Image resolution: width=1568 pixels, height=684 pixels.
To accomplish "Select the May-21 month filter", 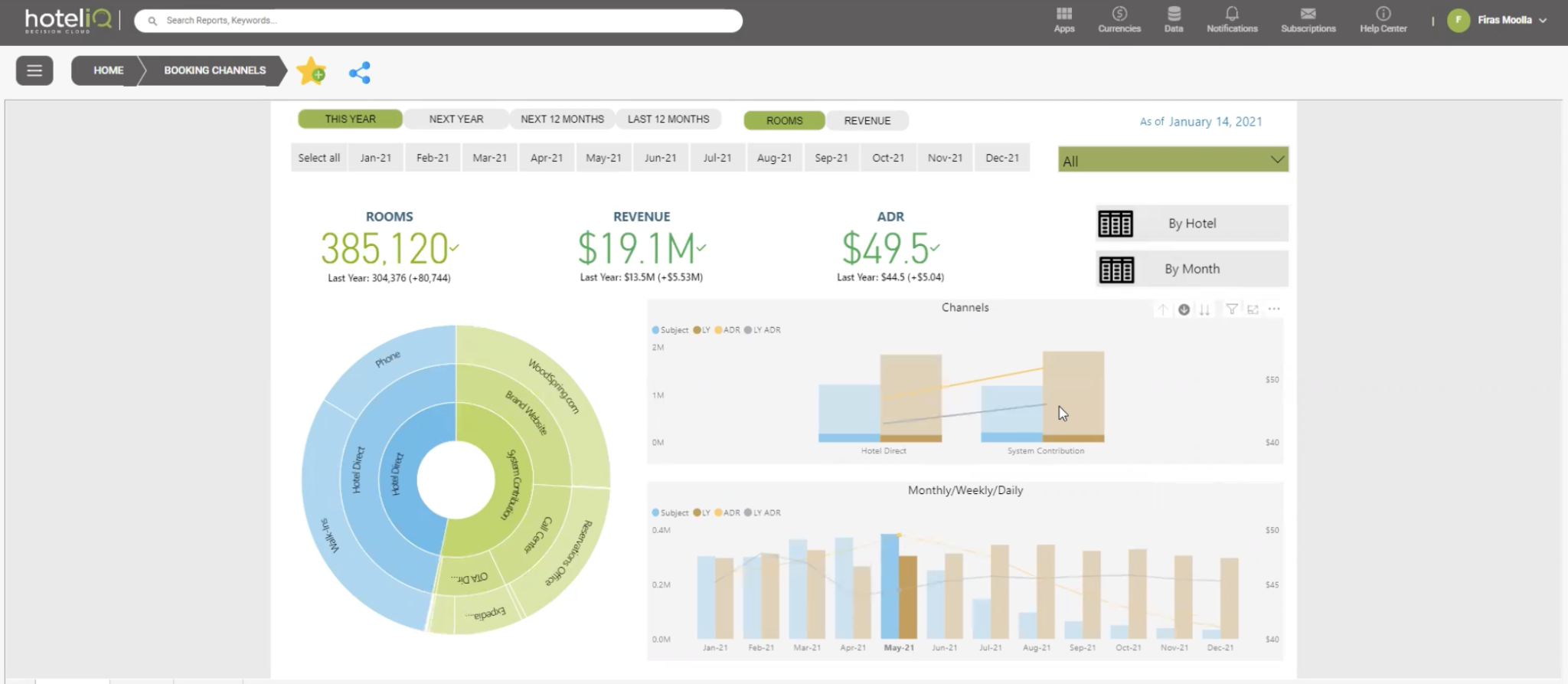I will [x=603, y=158].
